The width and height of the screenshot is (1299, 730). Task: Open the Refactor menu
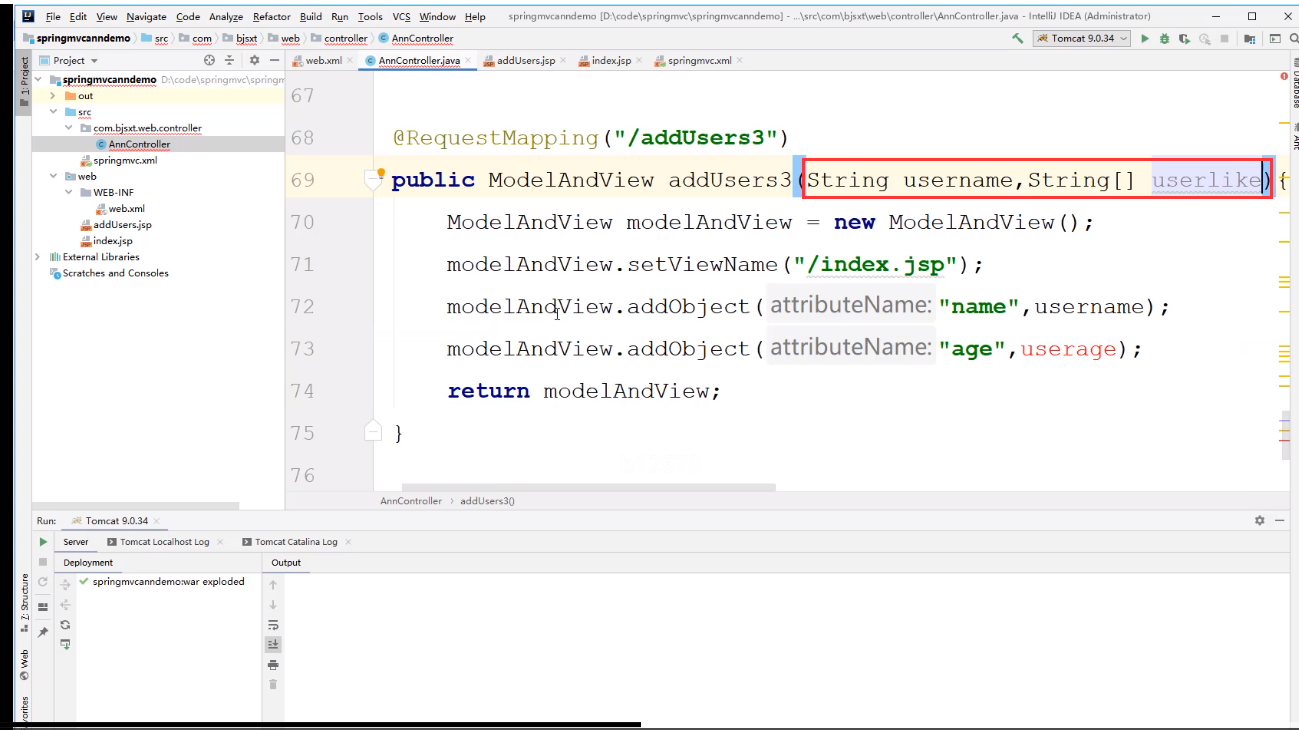pyautogui.click(x=271, y=17)
